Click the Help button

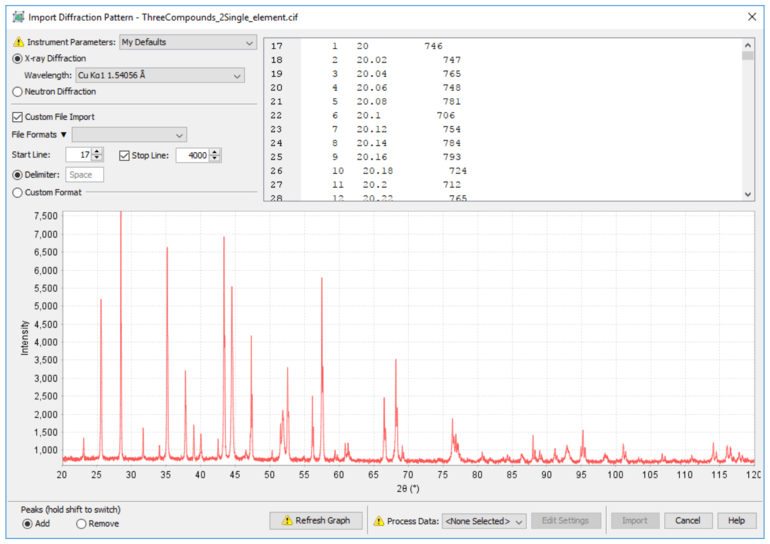click(x=736, y=521)
